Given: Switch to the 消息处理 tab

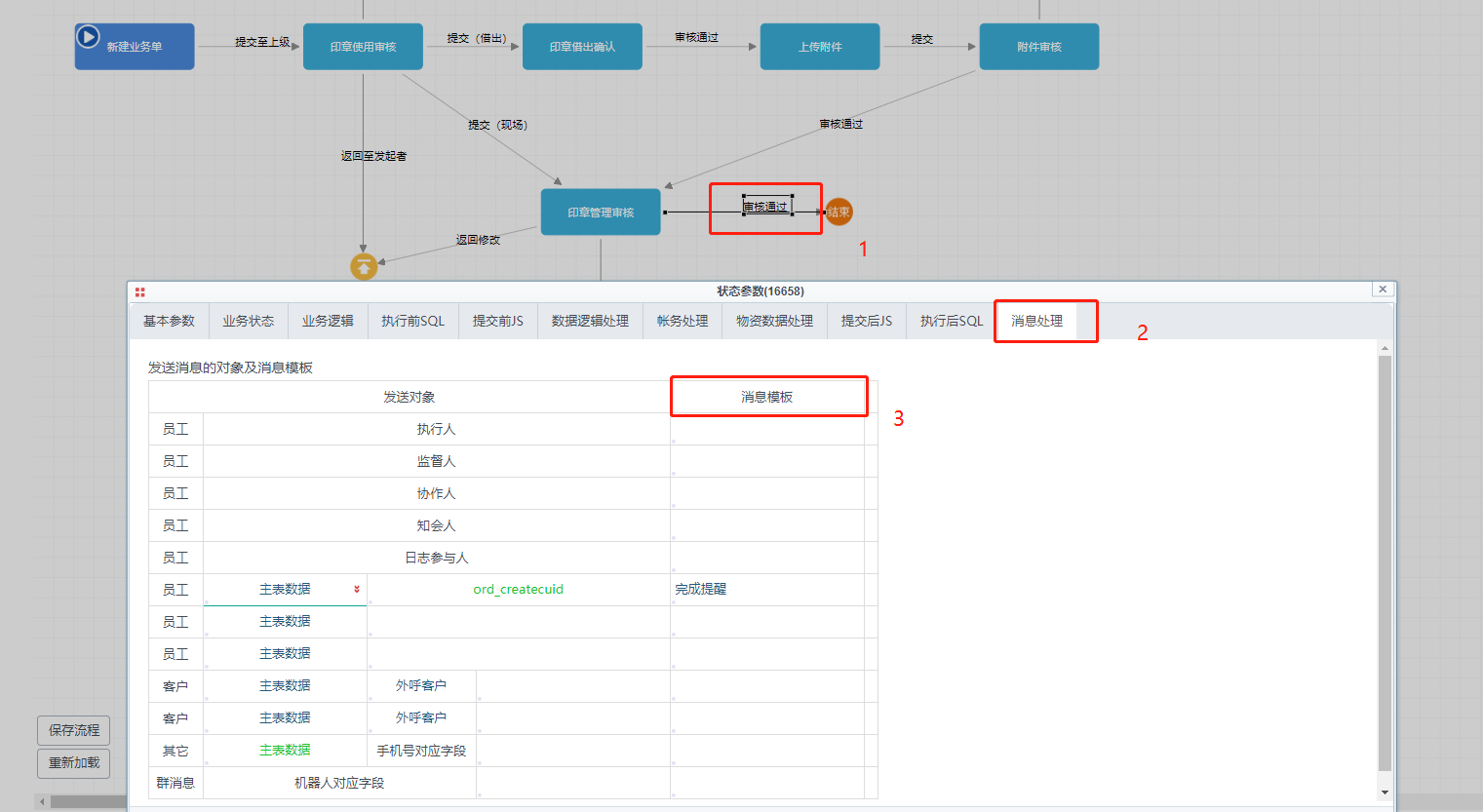Looking at the screenshot, I should click(x=1036, y=321).
